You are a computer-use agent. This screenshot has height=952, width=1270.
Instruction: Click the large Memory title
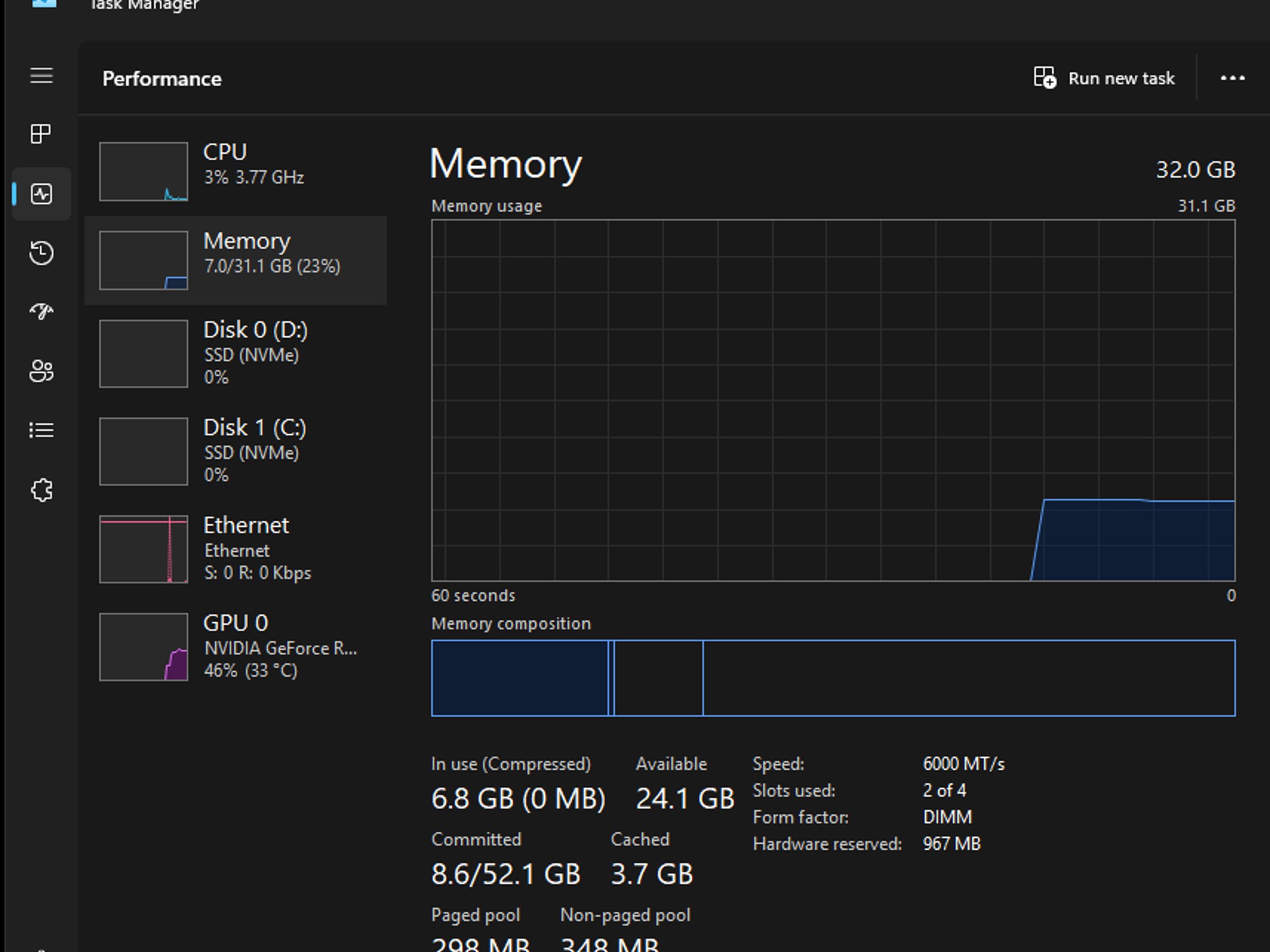pyautogui.click(x=505, y=164)
